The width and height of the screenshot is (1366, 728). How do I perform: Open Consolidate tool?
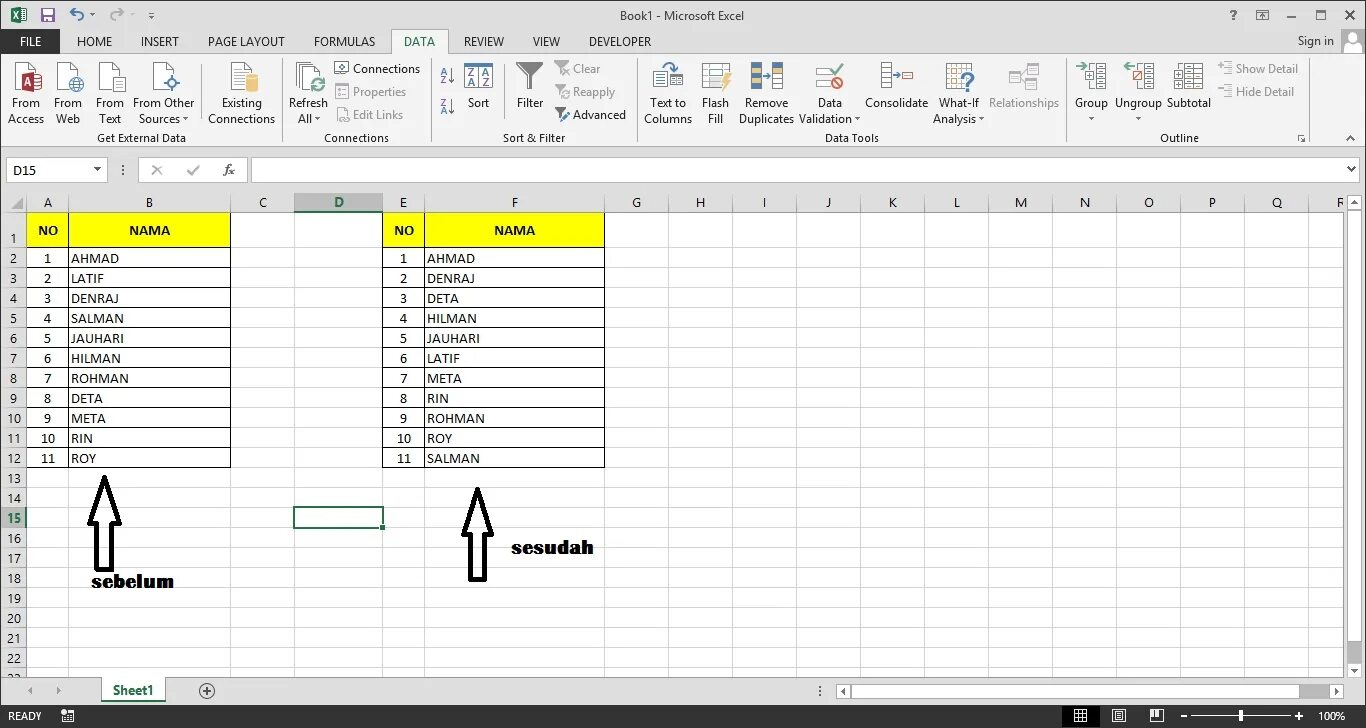(896, 87)
